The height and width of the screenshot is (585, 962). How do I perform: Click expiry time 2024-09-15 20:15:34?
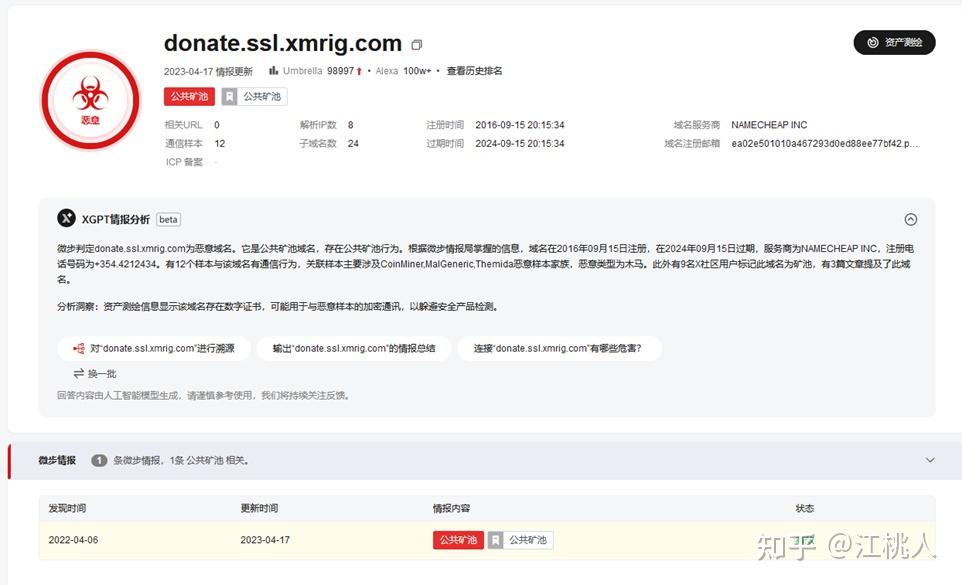tap(520, 143)
